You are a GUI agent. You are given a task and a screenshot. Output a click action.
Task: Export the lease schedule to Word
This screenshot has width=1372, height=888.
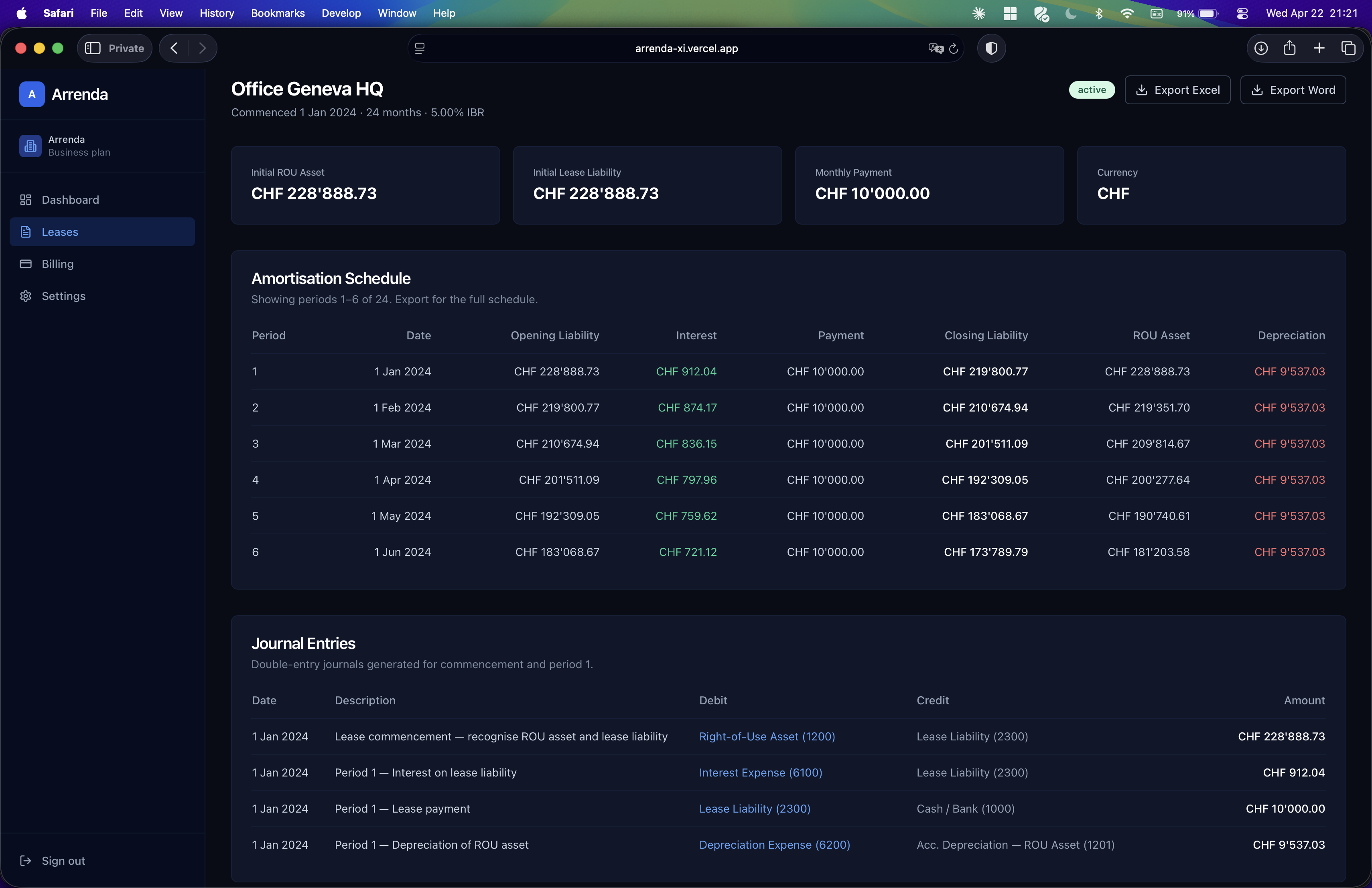click(1293, 90)
